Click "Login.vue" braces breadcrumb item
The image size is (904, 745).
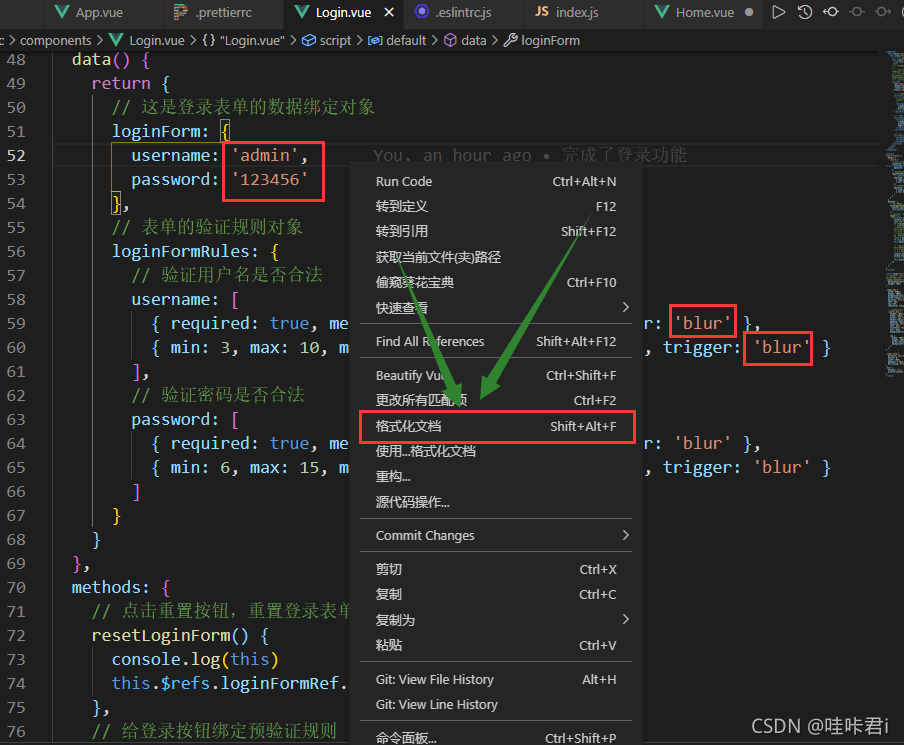243,40
